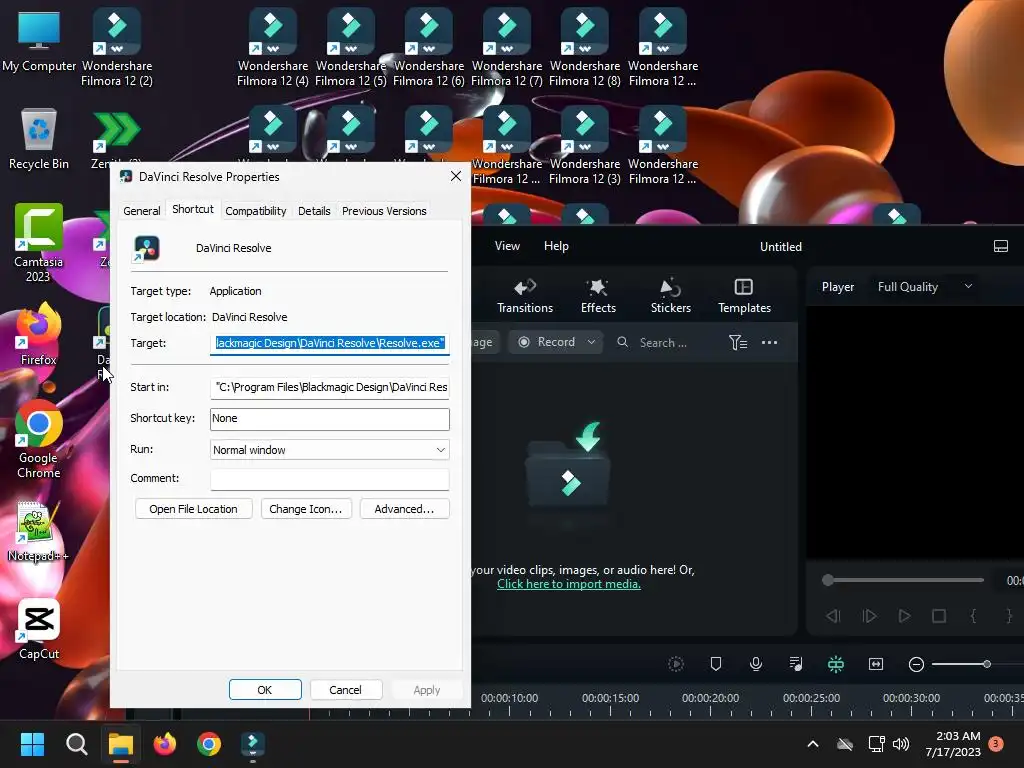Open File Explorer from the taskbar
Viewport: 1024px width, 768px height.
pyautogui.click(x=121, y=744)
